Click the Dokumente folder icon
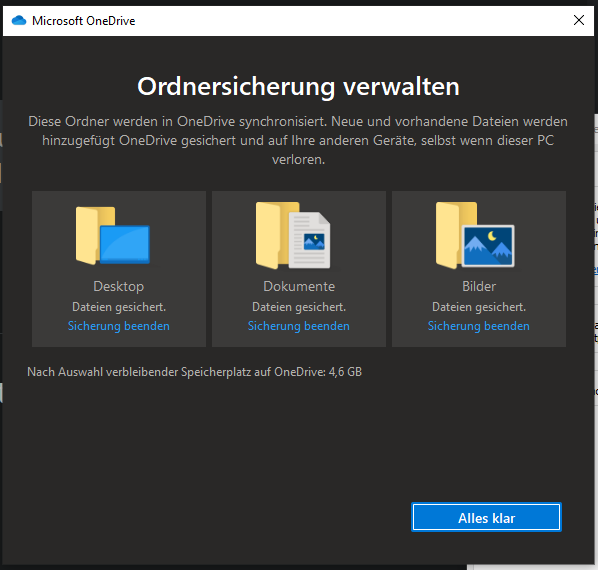598x570 pixels. coord(293,235)
